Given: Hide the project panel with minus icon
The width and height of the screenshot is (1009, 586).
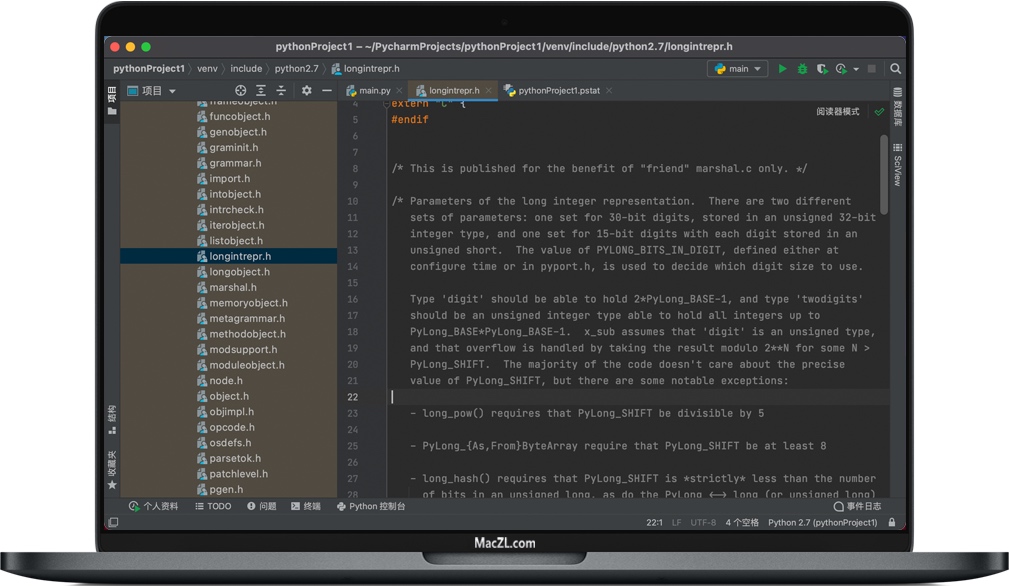Looking at the screenshot, I should [327, 90].
